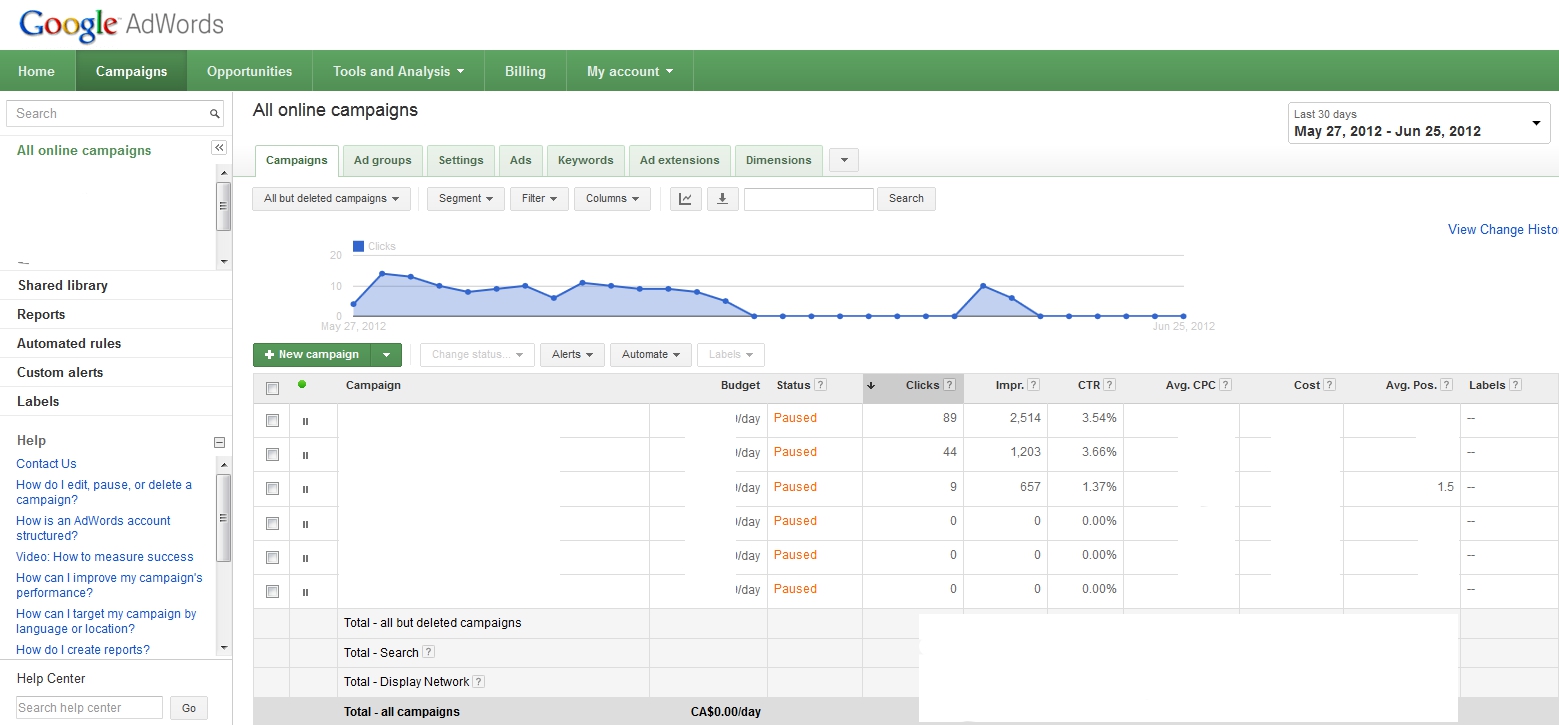Image resolution: width=1559 pixels, height=725 pixels.
Task: Open All but deleted campaigns dropdown
Action: click(331, 199)
